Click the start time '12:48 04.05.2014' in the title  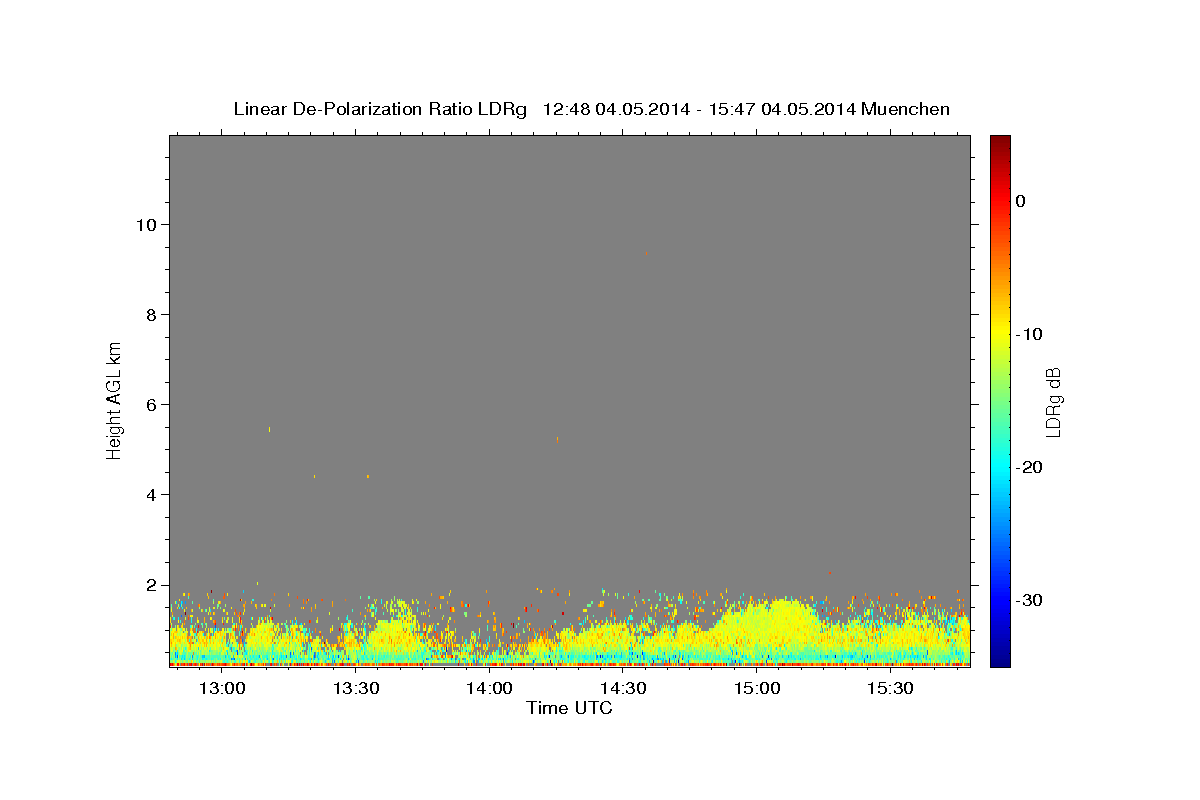tap(616, 109)
